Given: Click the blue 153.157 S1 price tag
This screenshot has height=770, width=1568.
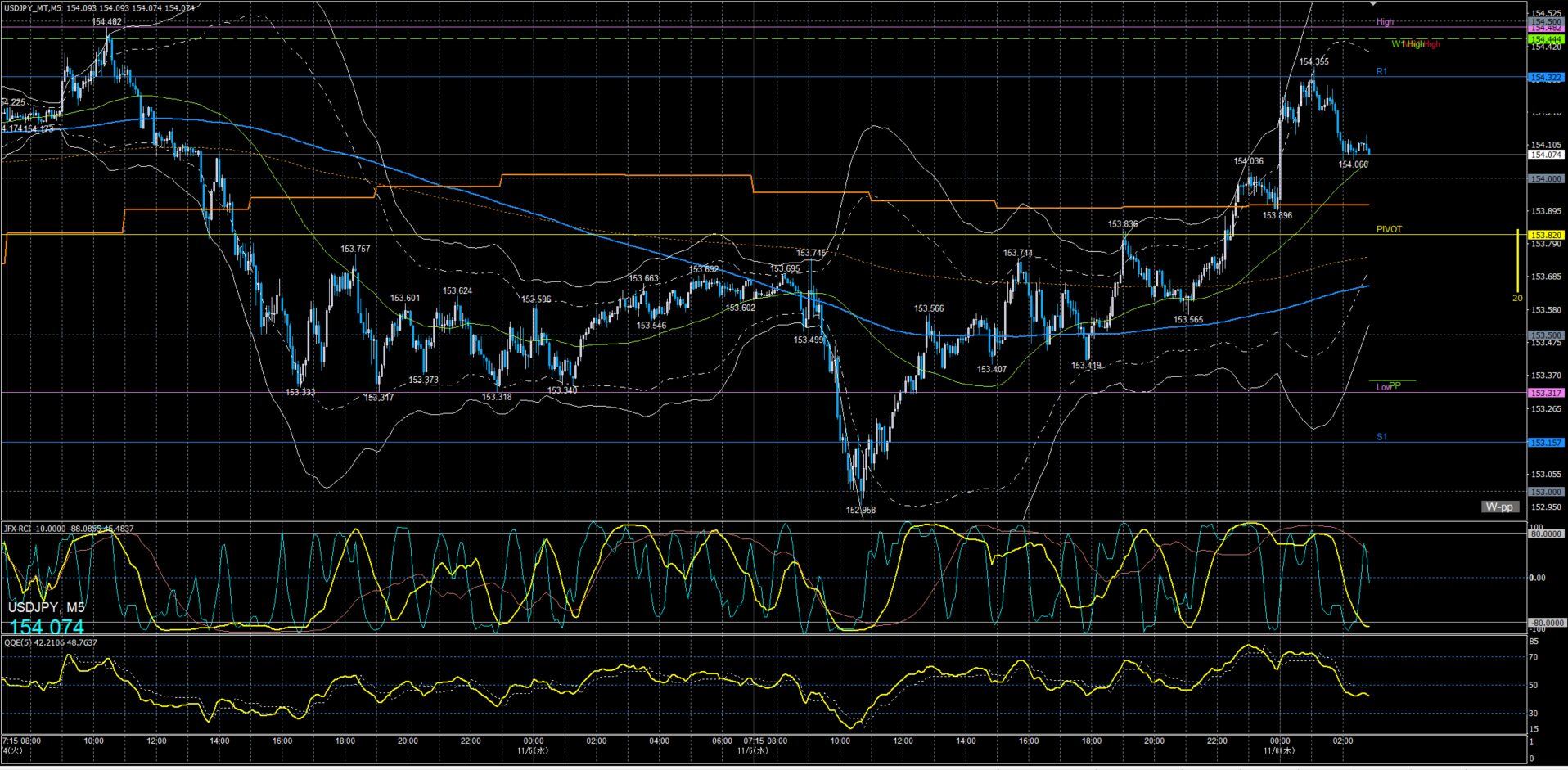Looking at the screenshot, I should (x=1546, y=443).
